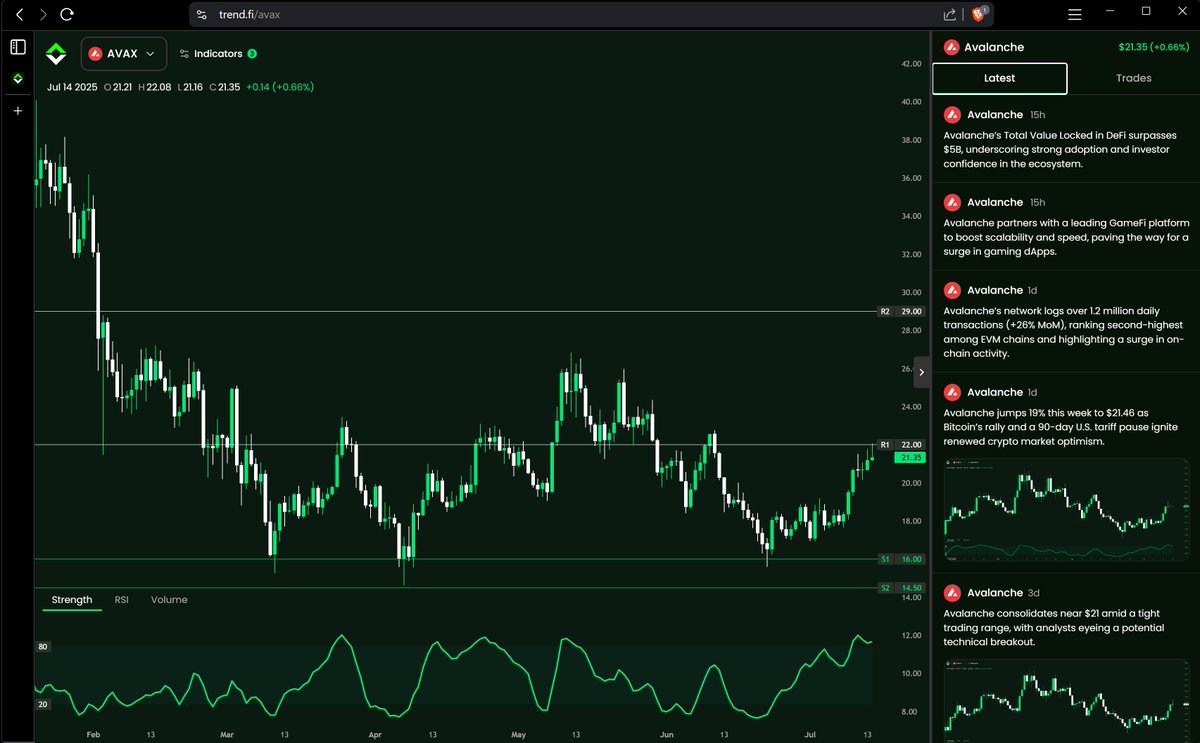Click the 20 strength level marker
This screenshot has width=1200, height=743.
point(43,705)
